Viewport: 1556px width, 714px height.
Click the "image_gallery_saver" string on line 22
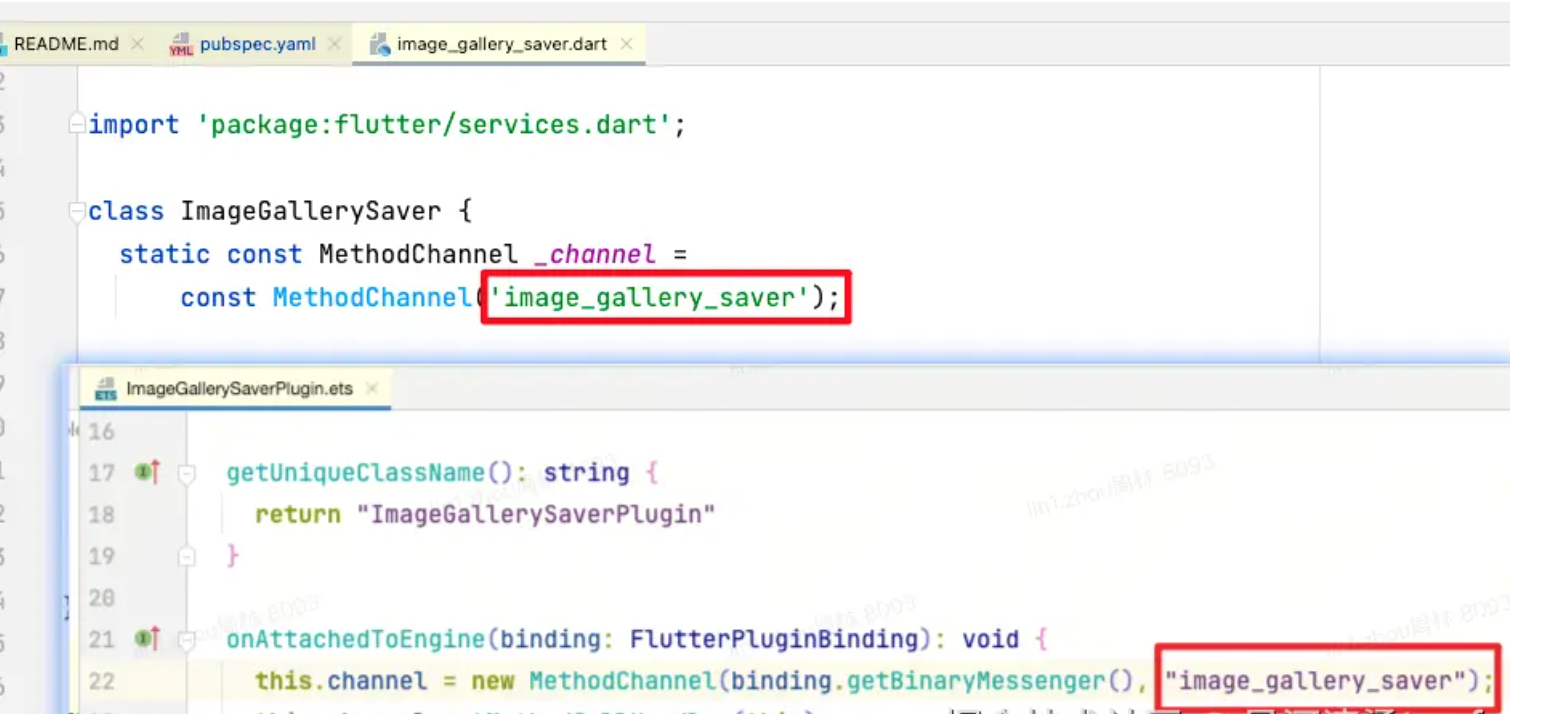(1314, 682)
